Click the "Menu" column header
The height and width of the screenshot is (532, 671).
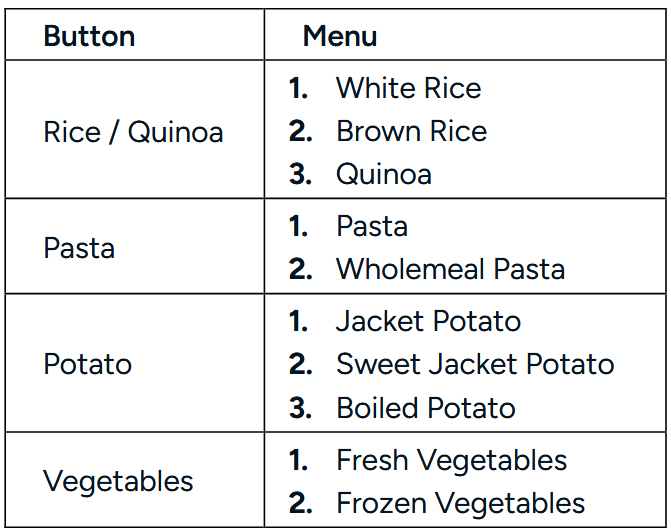(340, 37)
